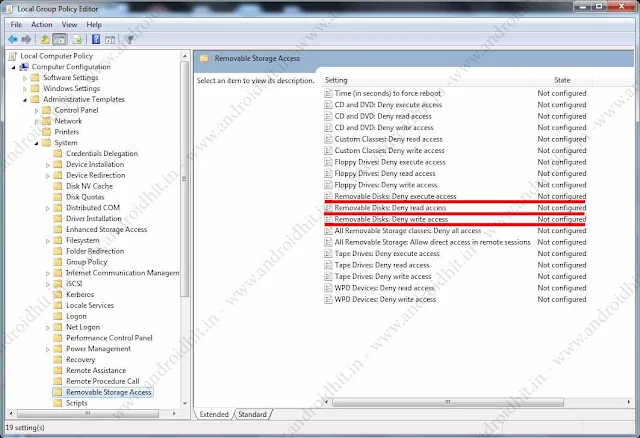
Task: Click the blue Help toolbar icon
Action: point(95,39)
